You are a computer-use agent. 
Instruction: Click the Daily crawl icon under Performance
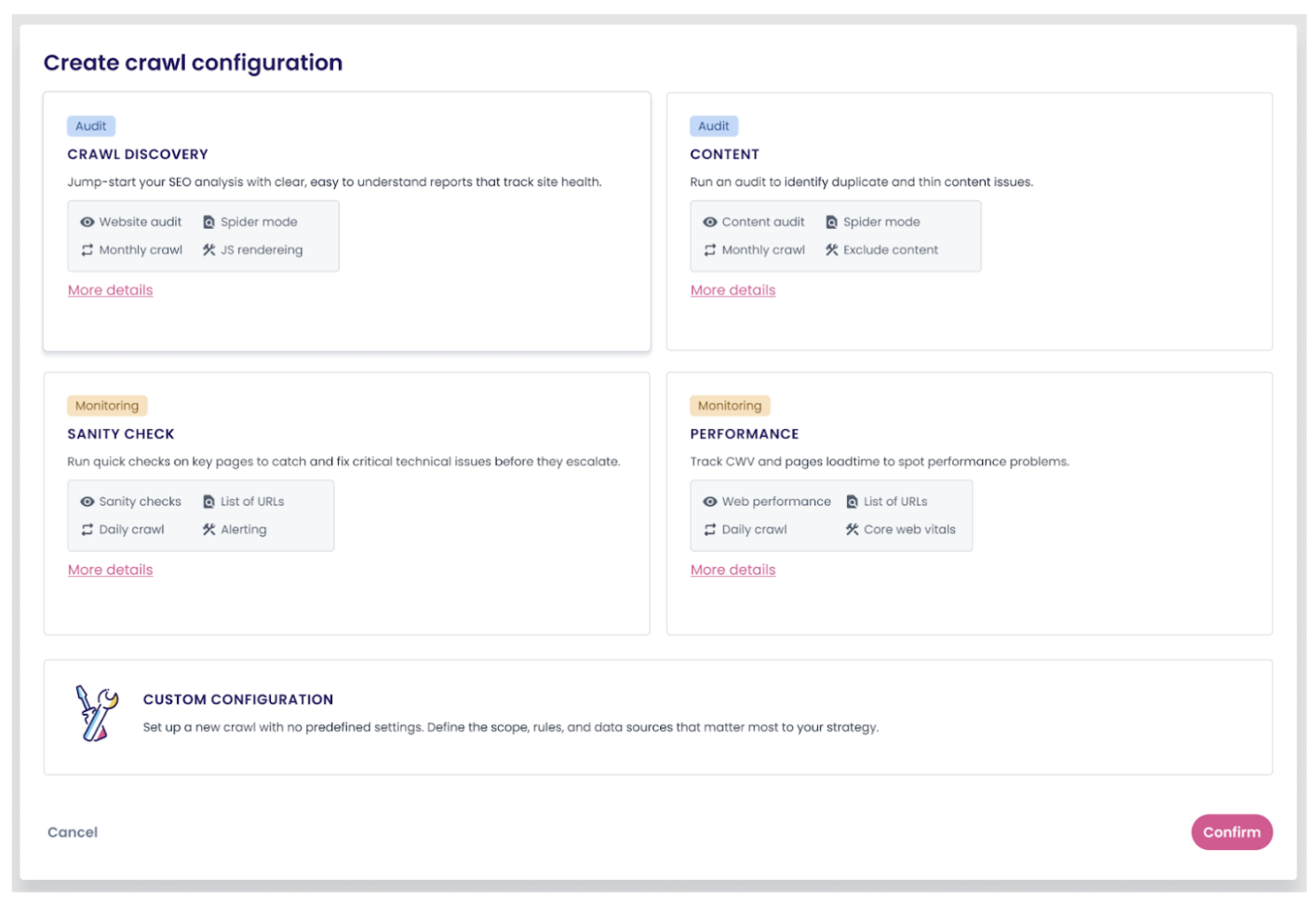click(709, 529)
